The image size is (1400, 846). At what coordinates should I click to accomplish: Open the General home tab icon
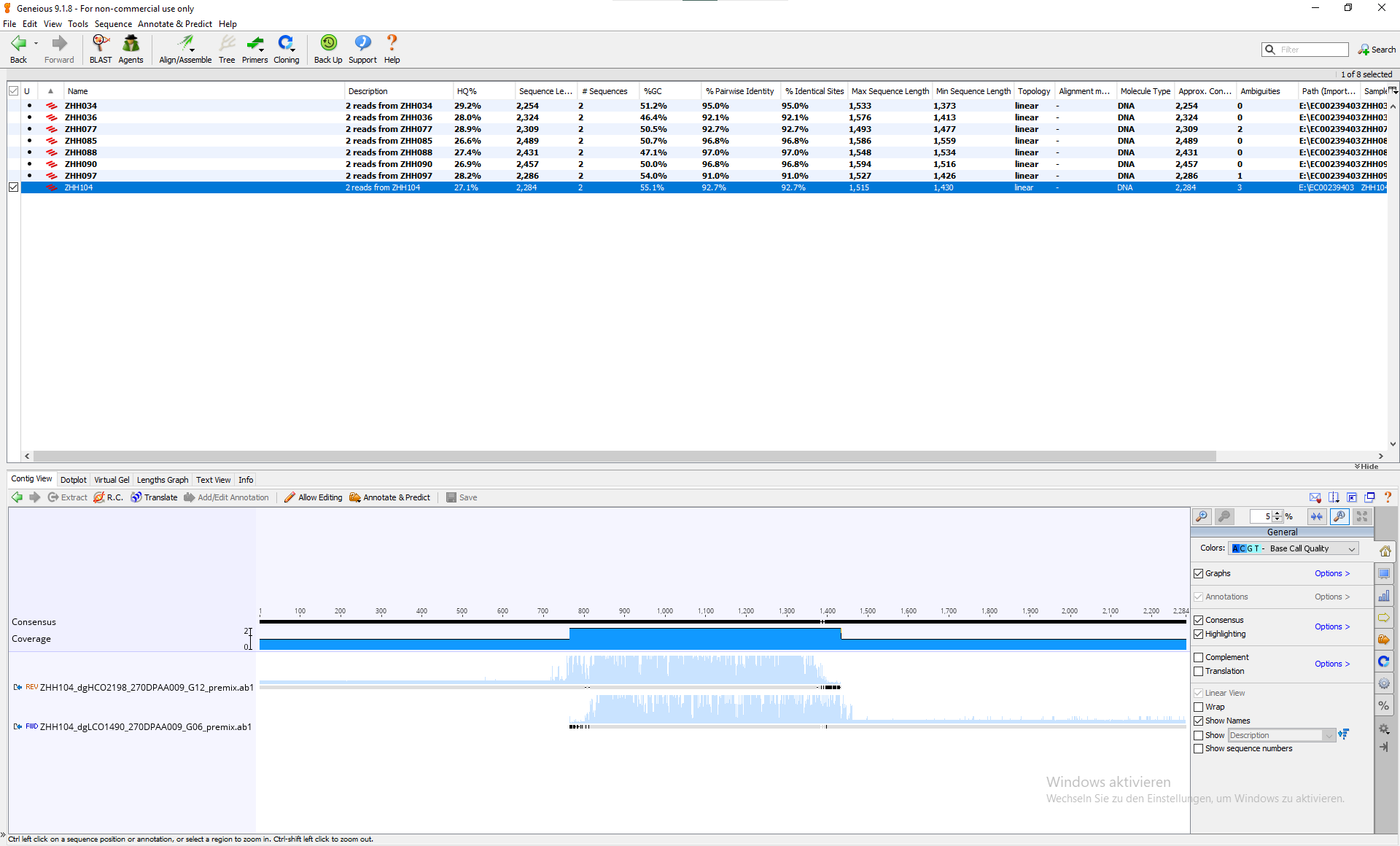1384,551
